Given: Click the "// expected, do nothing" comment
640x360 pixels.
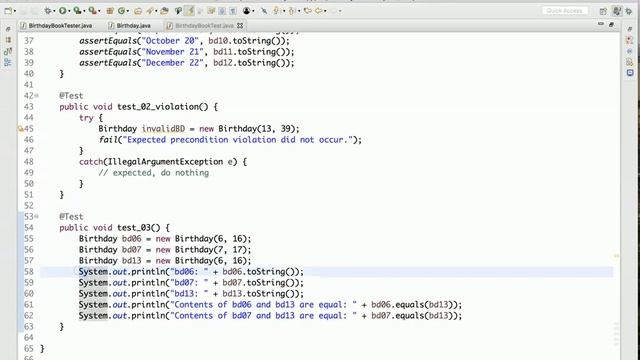Looking at the screenshot, I should (153, 173).
